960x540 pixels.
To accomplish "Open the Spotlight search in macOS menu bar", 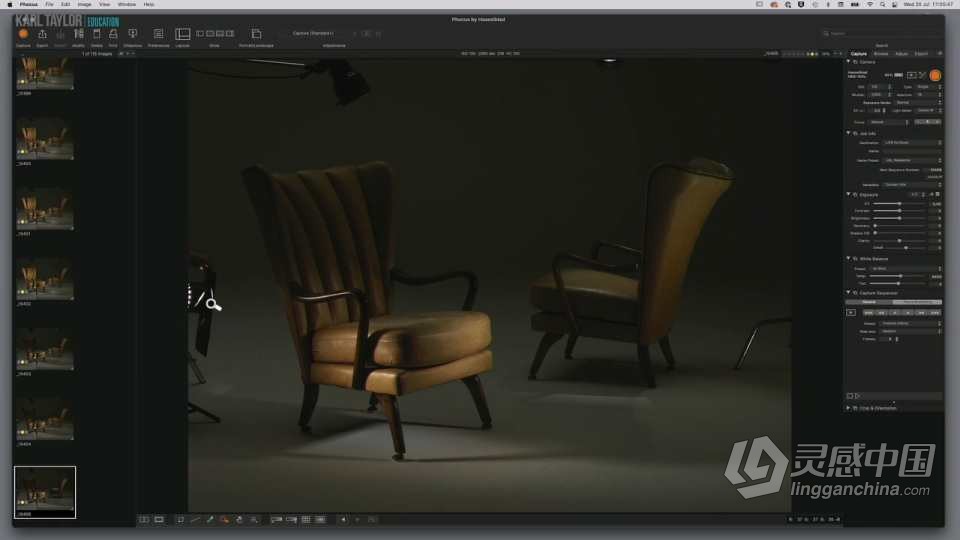I will (882, 4).
